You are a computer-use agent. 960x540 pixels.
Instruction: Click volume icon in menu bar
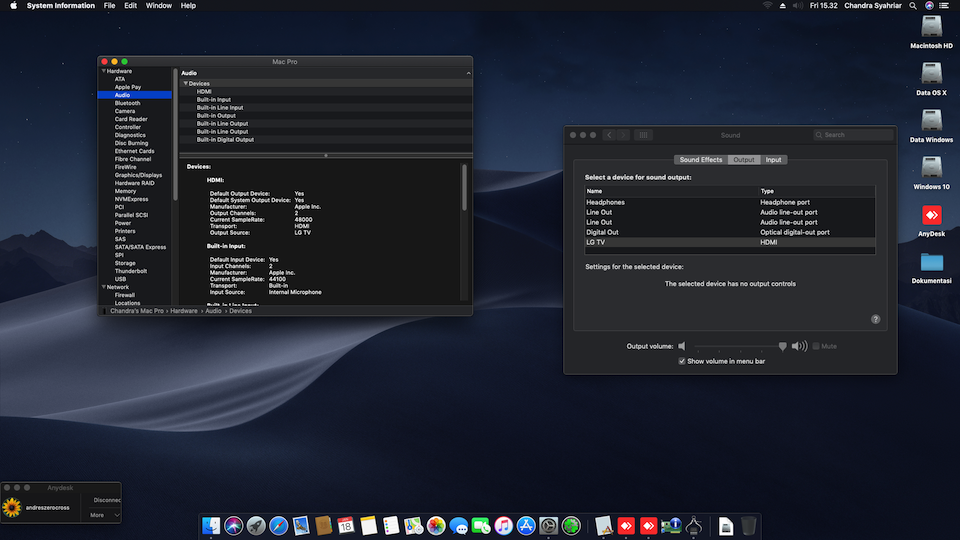point(798,6)
